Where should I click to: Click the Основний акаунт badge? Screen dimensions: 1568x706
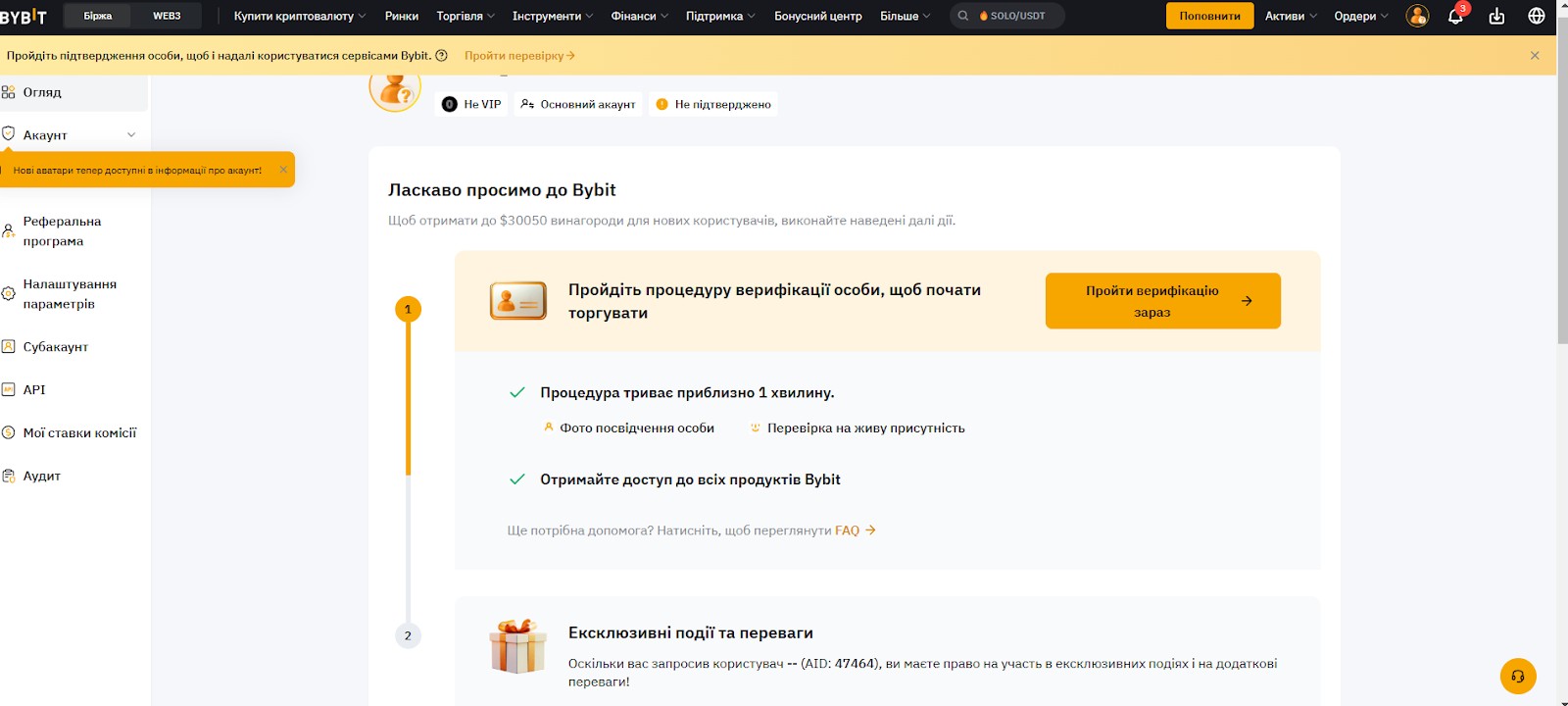pyautogui.click(x=578, y=104)
